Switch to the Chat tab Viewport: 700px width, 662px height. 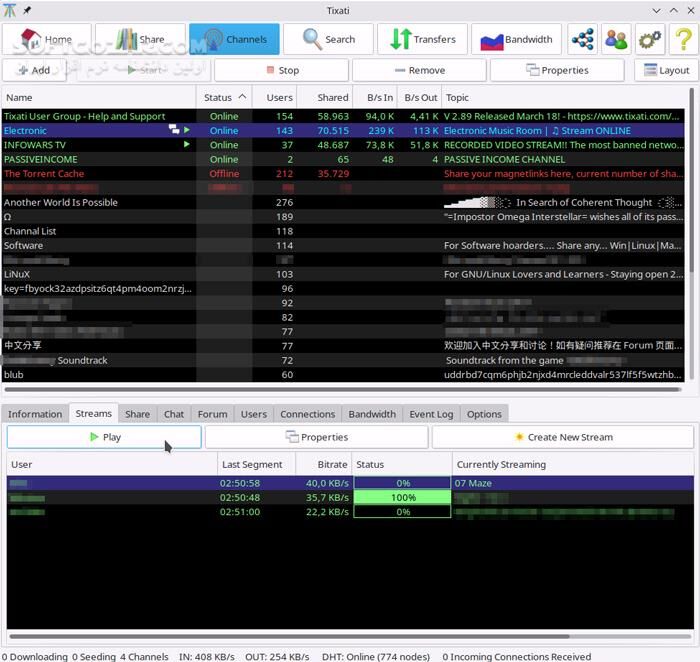coord(174,414)
